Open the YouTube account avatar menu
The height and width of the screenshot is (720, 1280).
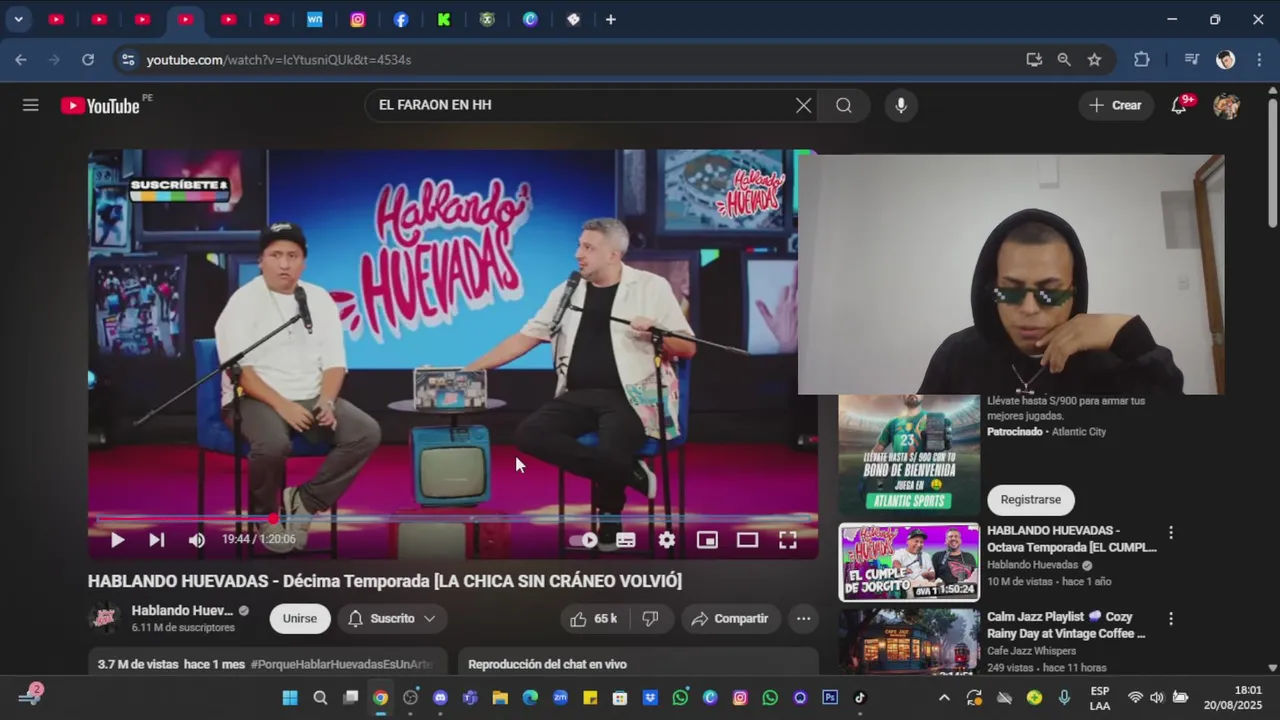[x=1226, y=105]
